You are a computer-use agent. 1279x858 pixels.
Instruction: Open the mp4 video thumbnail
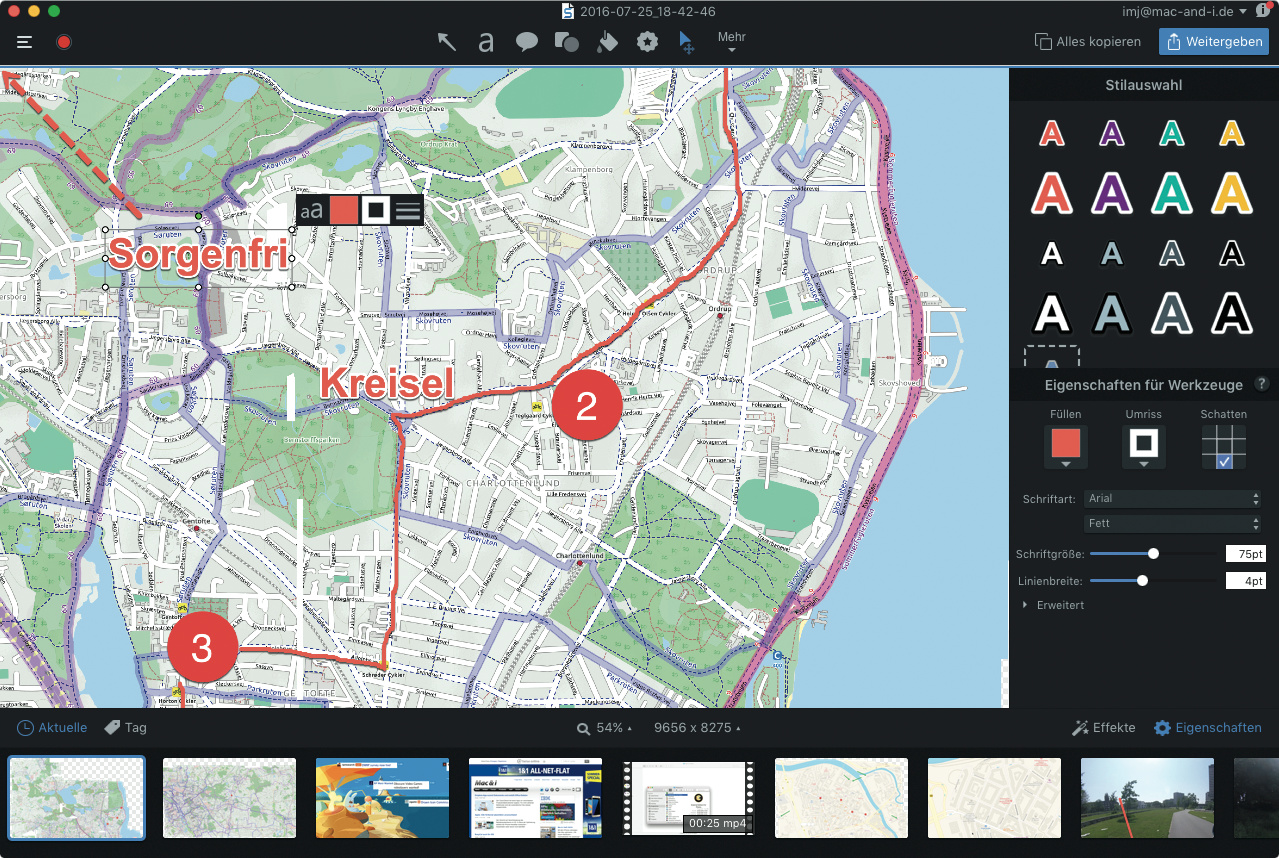[686, 797]
